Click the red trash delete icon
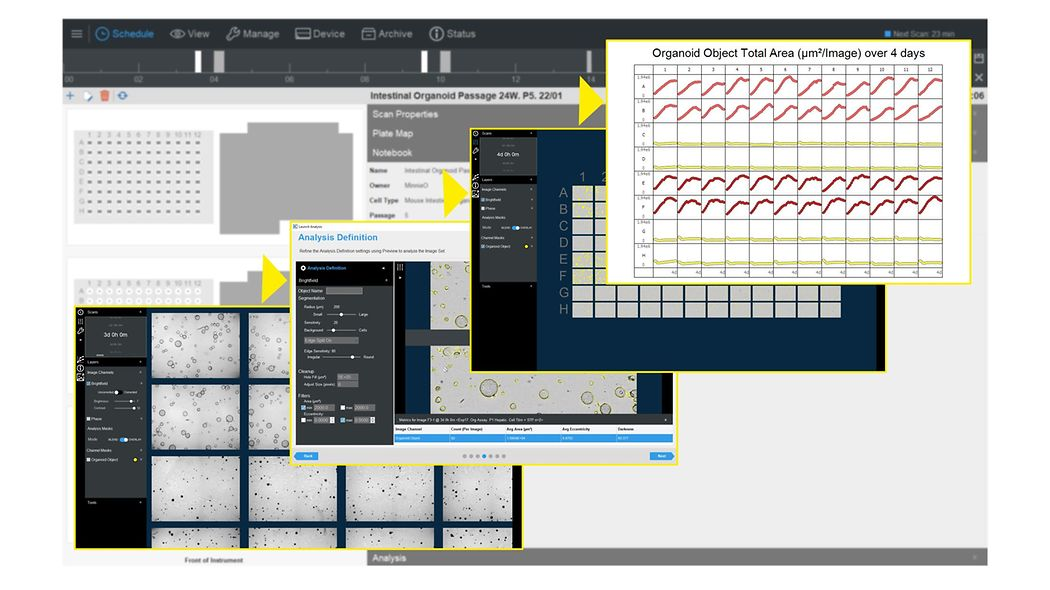The width and height of the screenshot is (1050, 590). pos(104,96)
